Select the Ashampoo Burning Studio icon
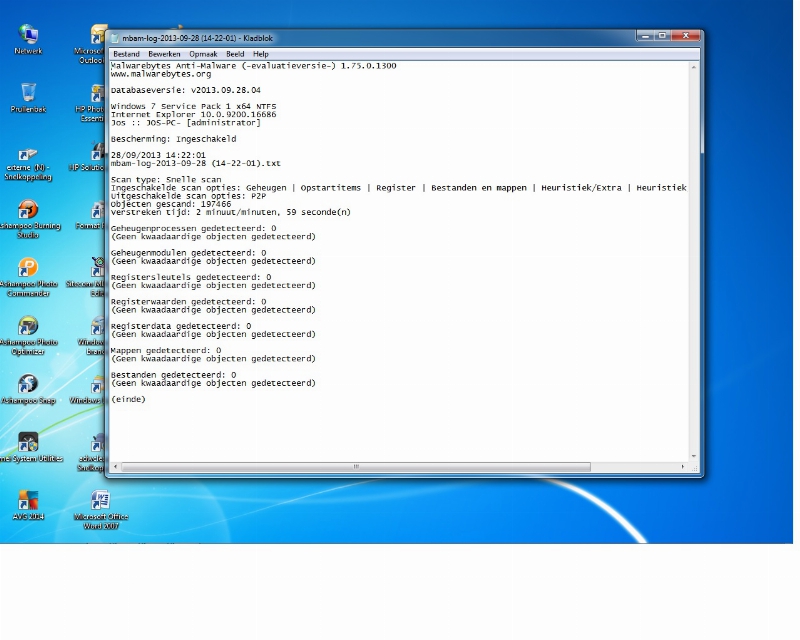Image resolution: width=800 pixels, height=640 pixels. pyautogui.click(x=28, y=219)
